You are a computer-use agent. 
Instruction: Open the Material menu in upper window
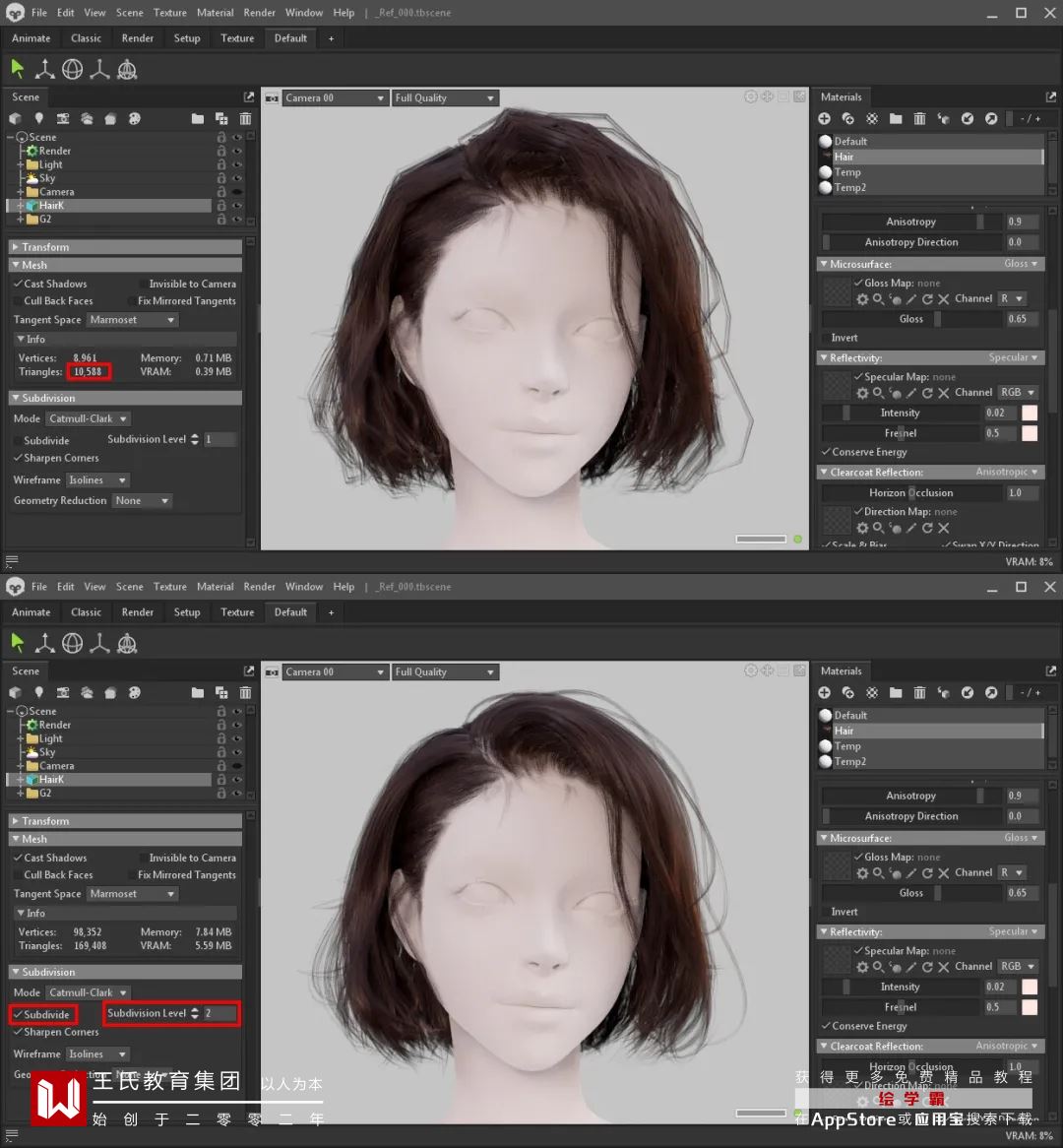pyautogui.click(x=216, y=13)
